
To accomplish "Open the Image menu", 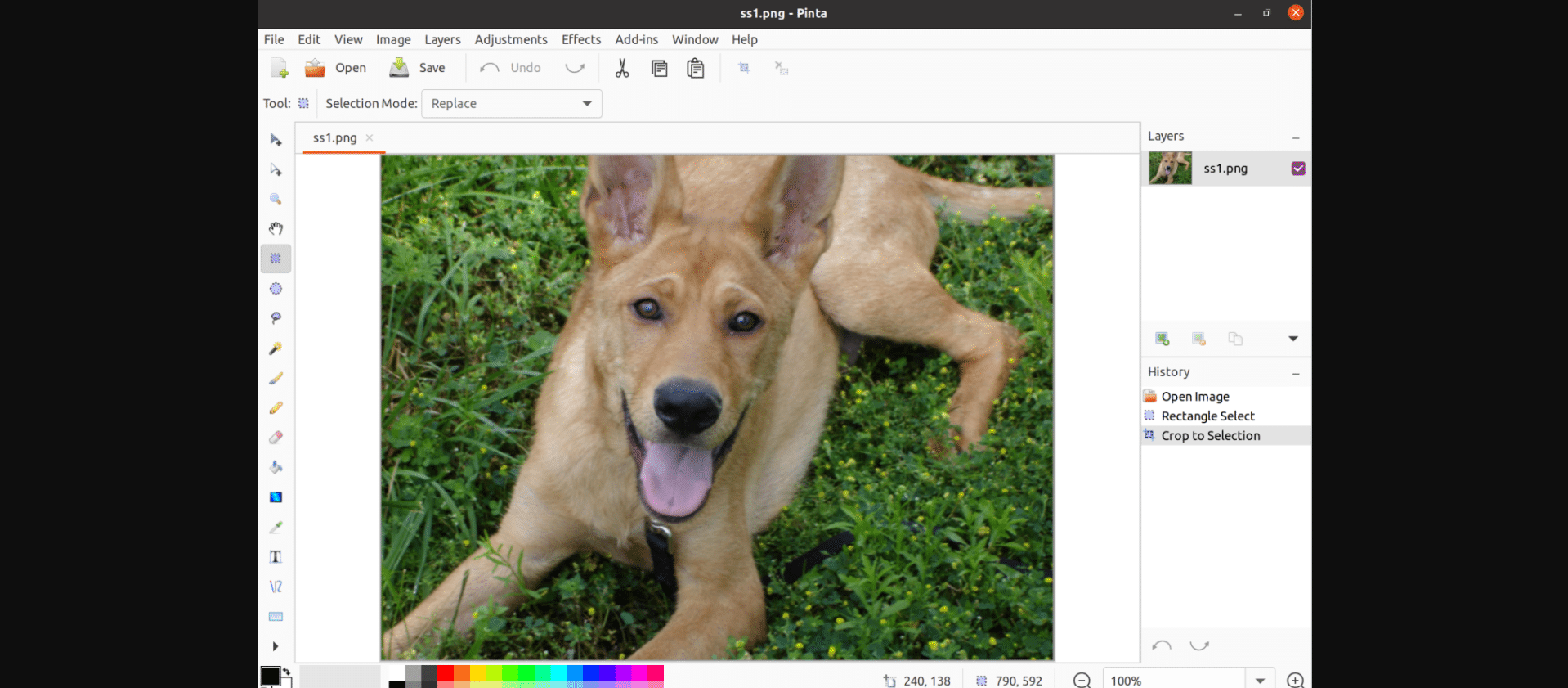I will (393, 39).
